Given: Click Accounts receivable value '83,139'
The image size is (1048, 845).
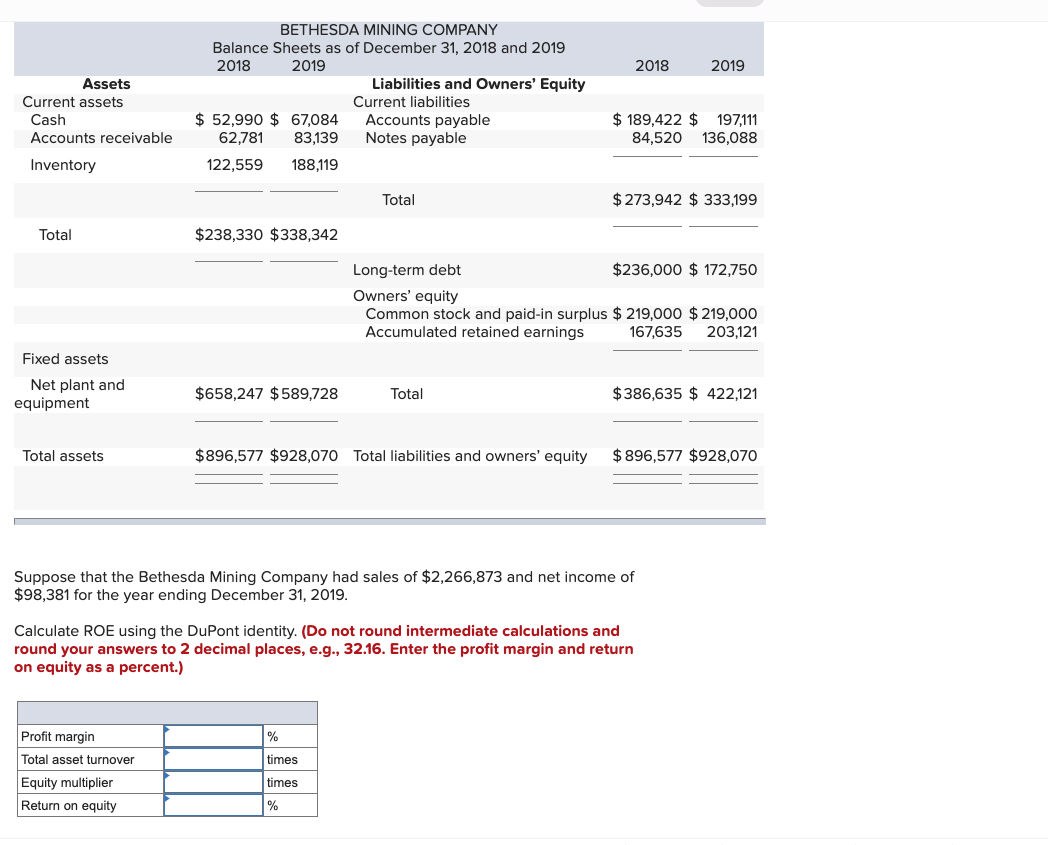Looking at the screenshot, I should click(x=315, y=138).
